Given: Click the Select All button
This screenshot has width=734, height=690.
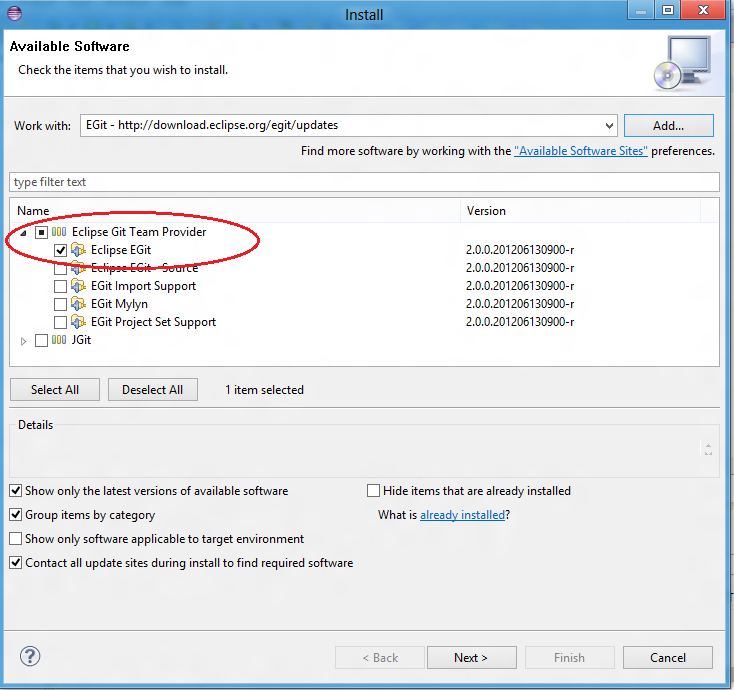Looking at the screenshot, I should 55,389.
